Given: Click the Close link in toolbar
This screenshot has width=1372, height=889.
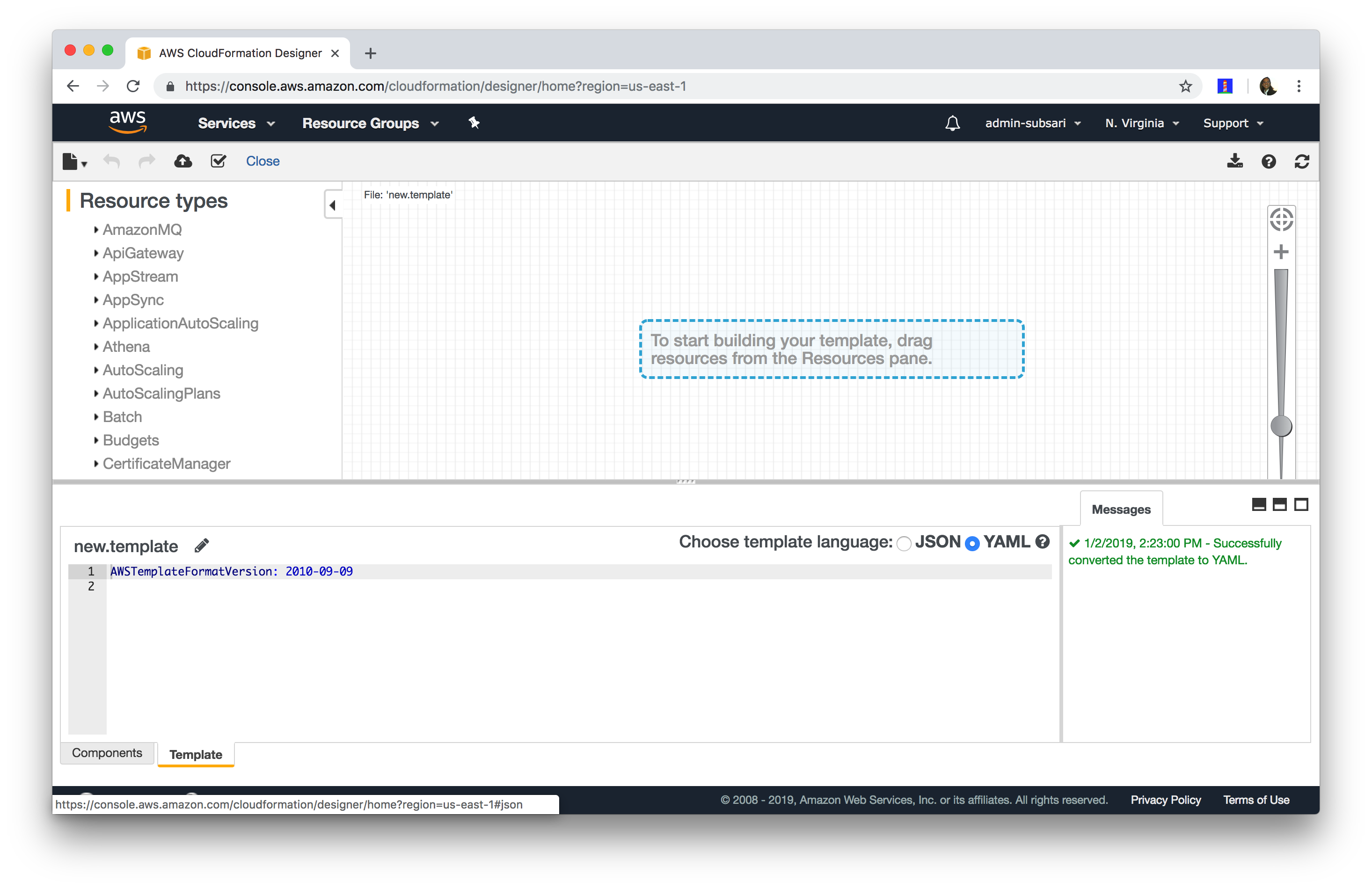Looking at the screenshot, I should (263, 161).
